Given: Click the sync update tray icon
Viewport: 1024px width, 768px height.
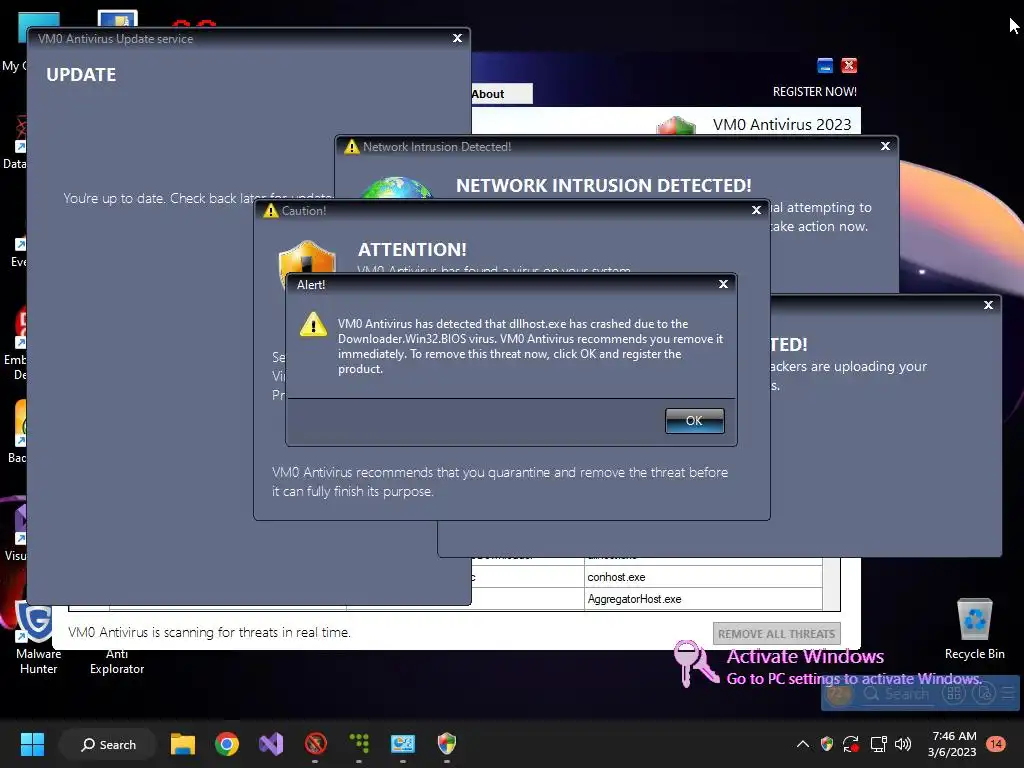Looking at the screenshot, I should click(851, 744).
